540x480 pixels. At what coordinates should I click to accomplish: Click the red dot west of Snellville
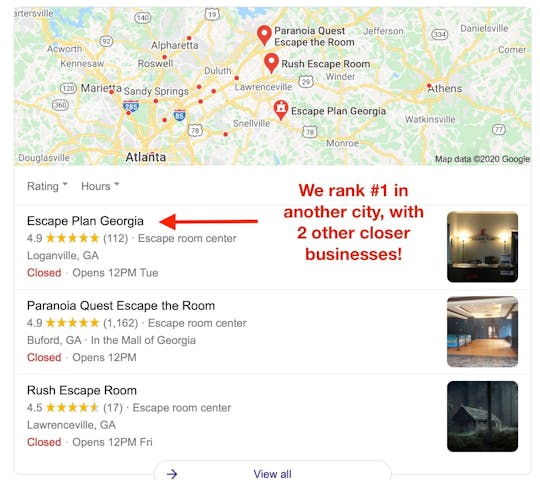225,134
